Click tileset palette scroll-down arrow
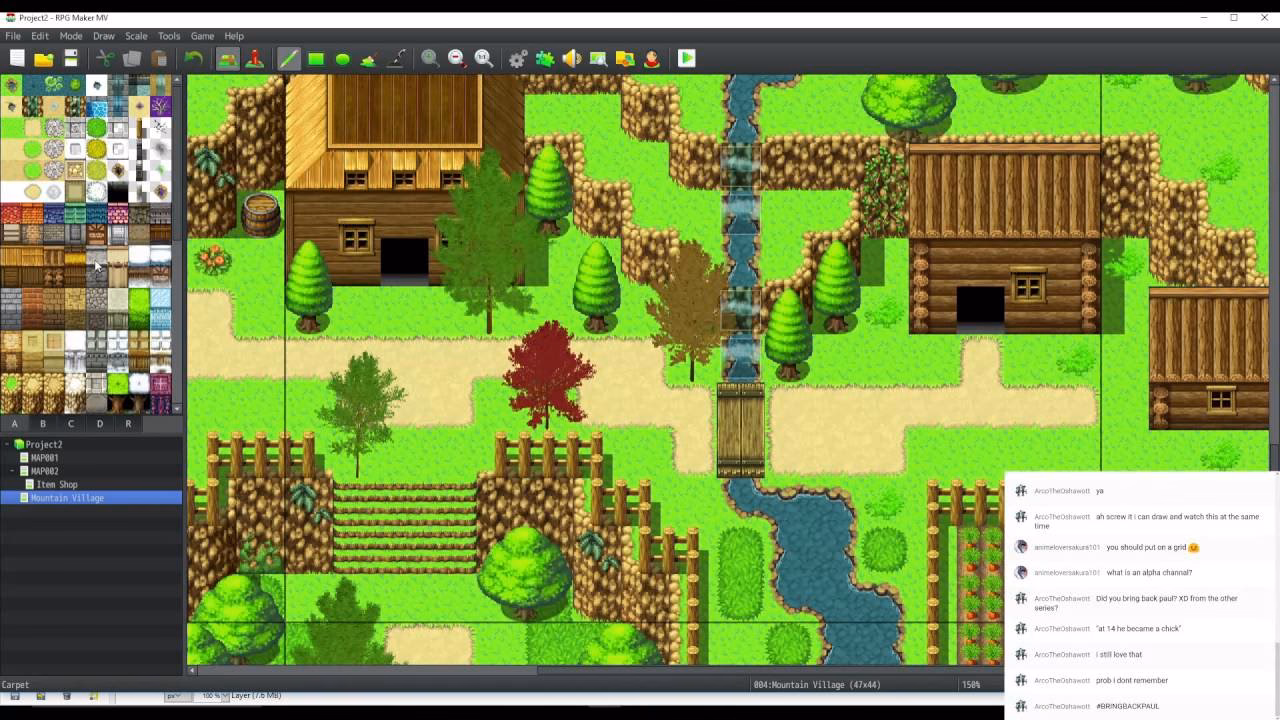 click(x=178, y=409)
